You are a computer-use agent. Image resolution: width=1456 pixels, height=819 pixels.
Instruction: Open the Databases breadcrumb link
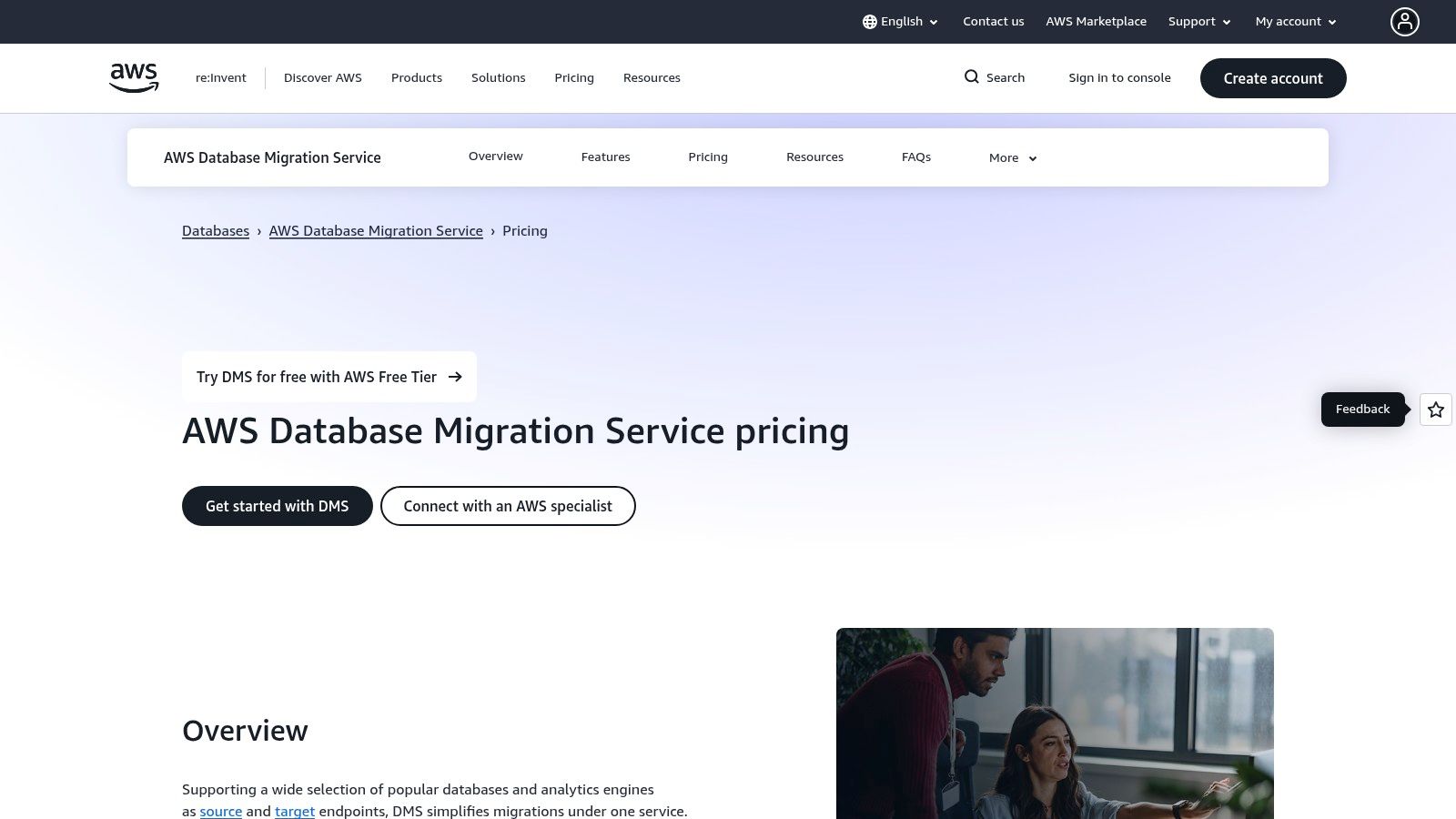[215, 230]
